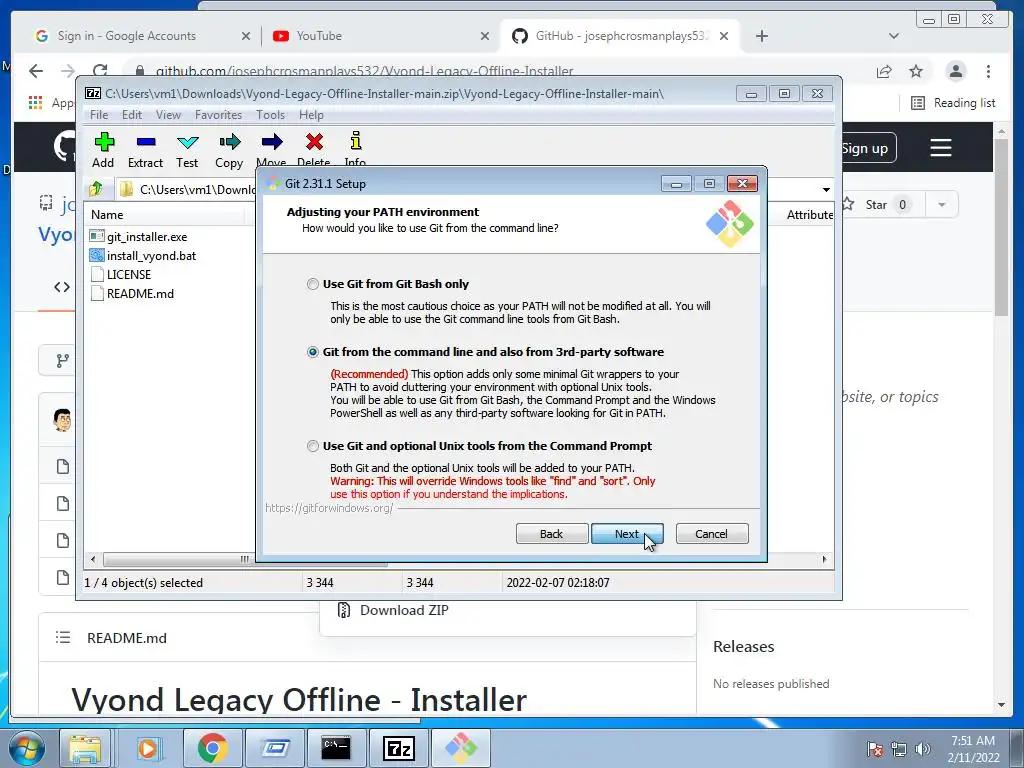Click the Chrome address bar URL
This screenshot has width=1024, height=768.
point(364,71)
